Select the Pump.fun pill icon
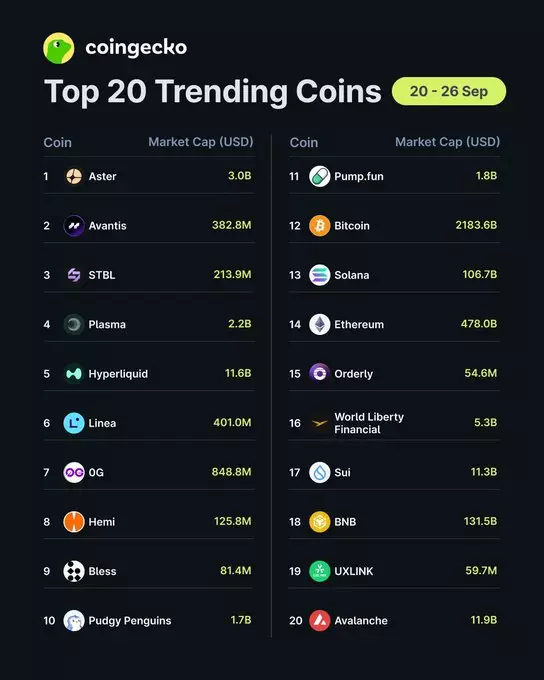Image resolution: width=544 pixels, height=680 pixels. tap(320, 177)
